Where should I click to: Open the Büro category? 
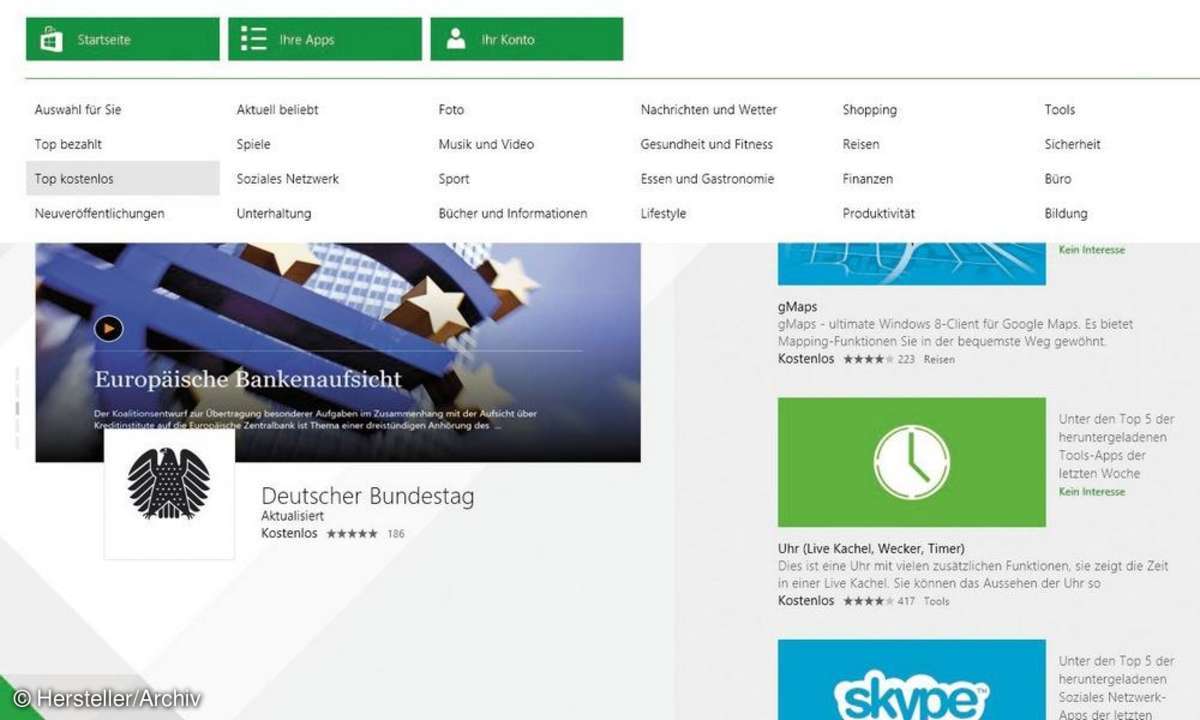click(x=1057, y=179)
